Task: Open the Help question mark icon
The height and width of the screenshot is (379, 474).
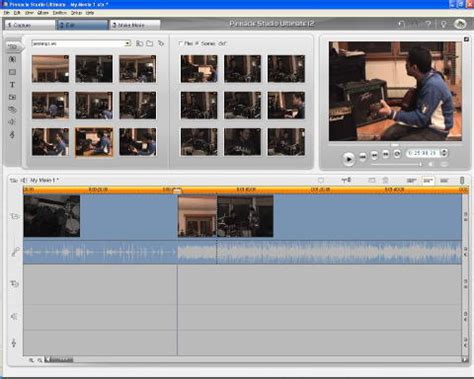Action: (x=429, y=24)
